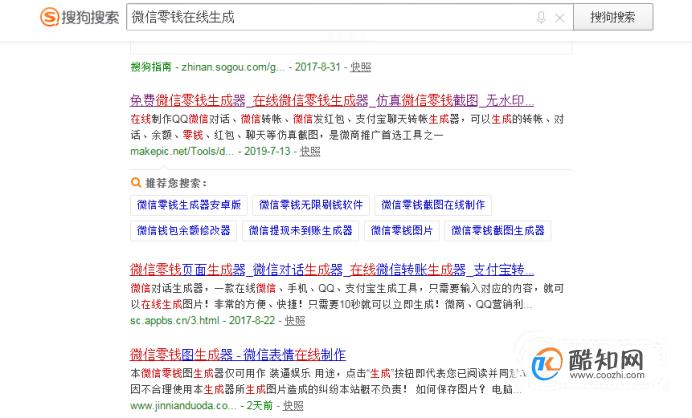The width and height of the screenshot is (692, 418).
Task: Click the 2天前 timestamp text
Action: pyautogui.click(x=260, y=405)
